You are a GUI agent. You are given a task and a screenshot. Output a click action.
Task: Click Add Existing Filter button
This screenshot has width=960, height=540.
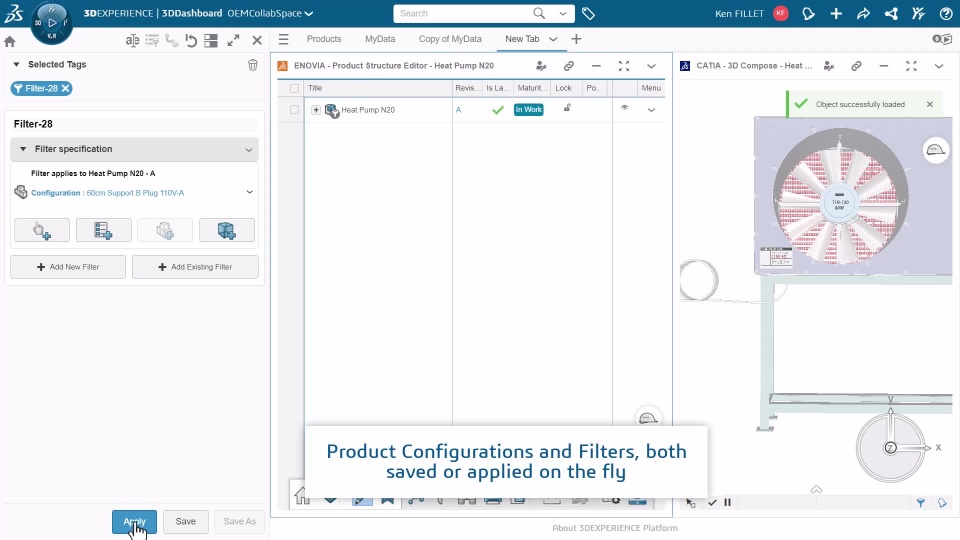(x=195, y=267)
